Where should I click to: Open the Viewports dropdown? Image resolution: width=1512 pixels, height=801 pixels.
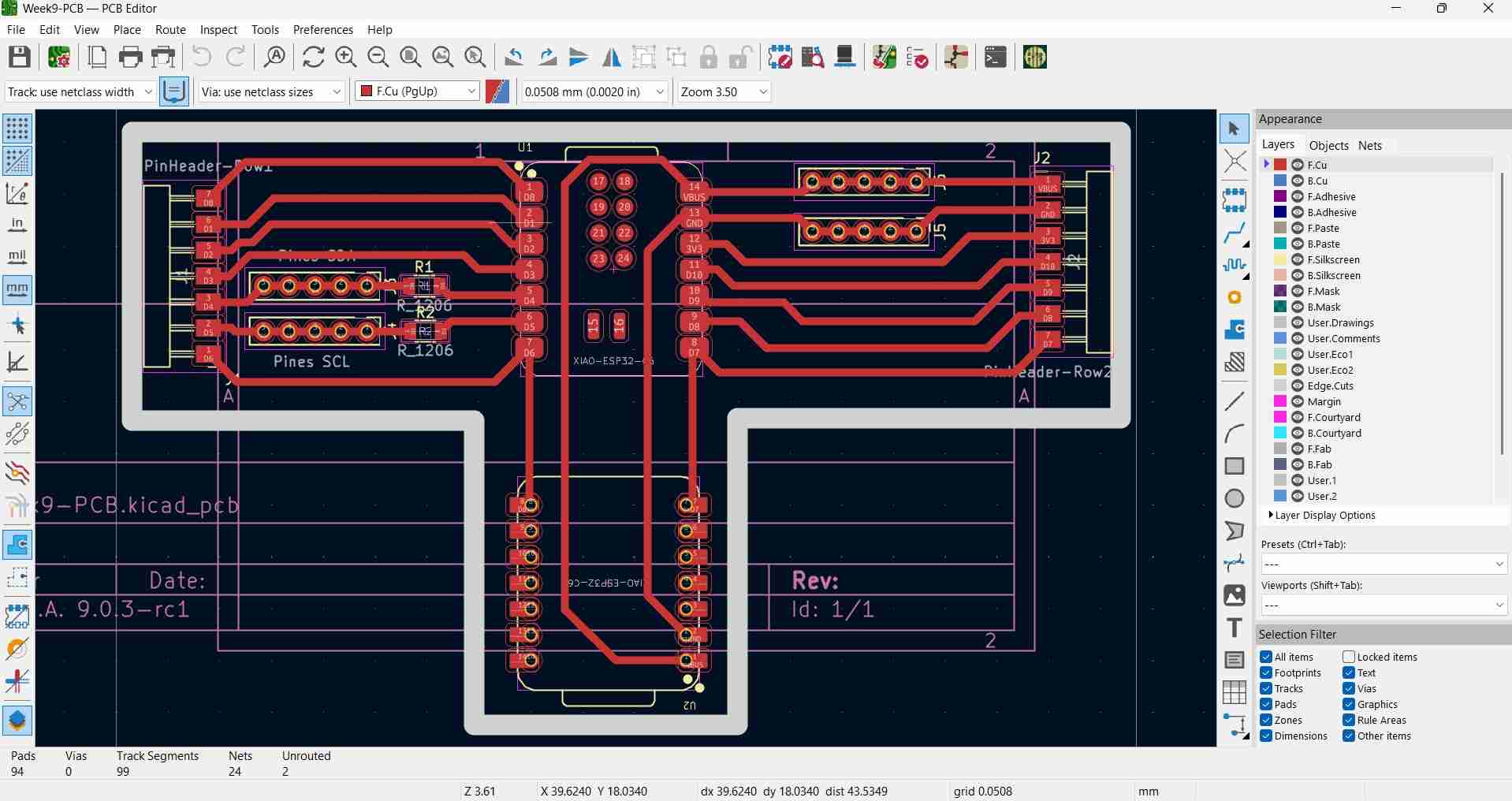(1384, 605)
